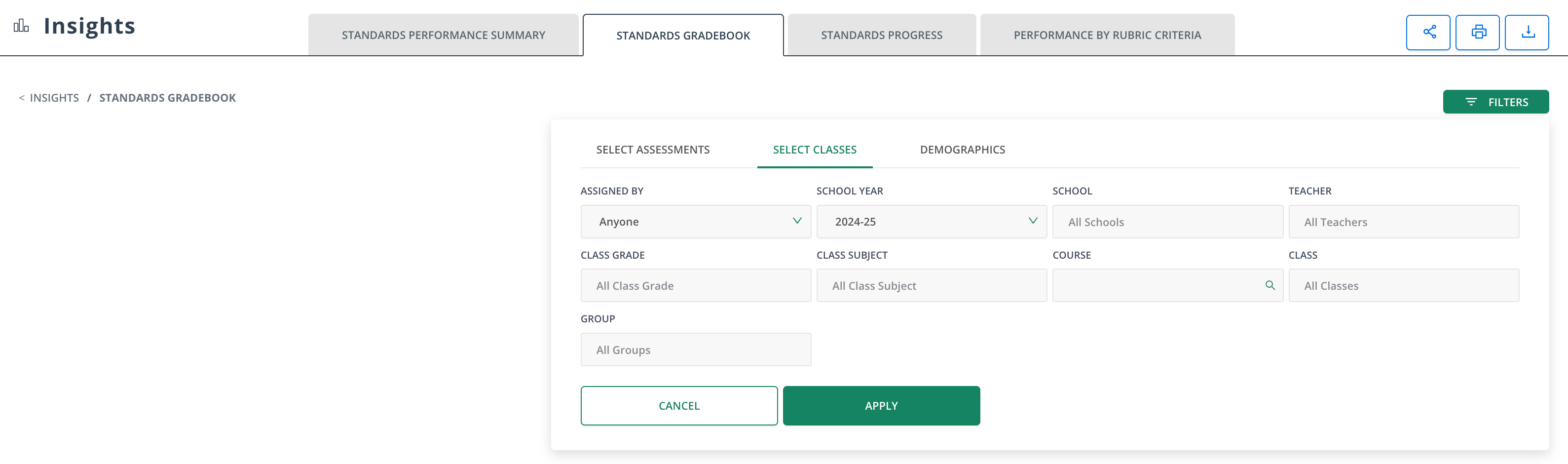Click the print icon button
This screenshot has width=1568, height=464.
coord(1477,32)
